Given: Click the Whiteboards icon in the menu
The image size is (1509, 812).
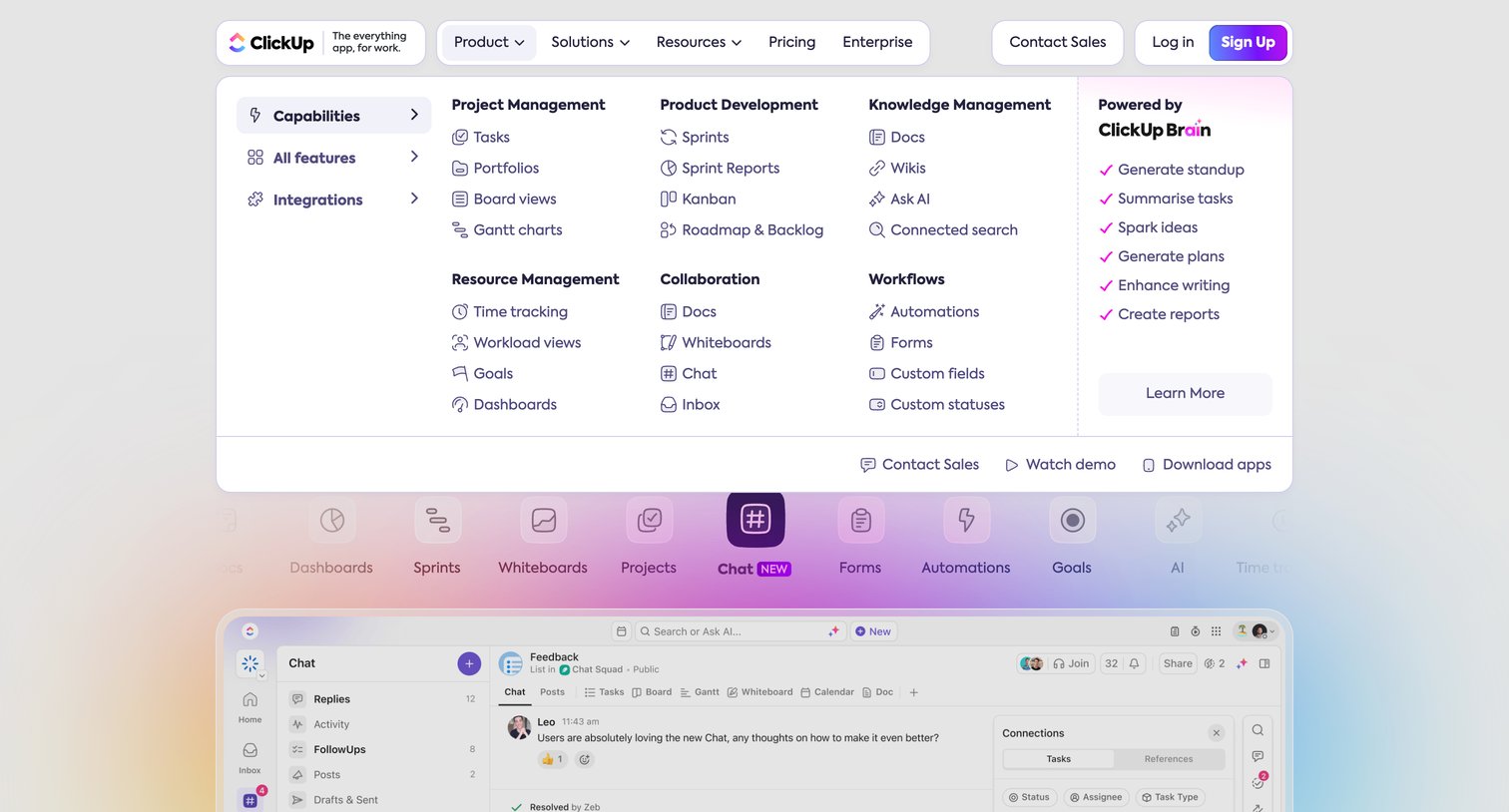Looking at the screenshot, I should [x=669, y=343].
